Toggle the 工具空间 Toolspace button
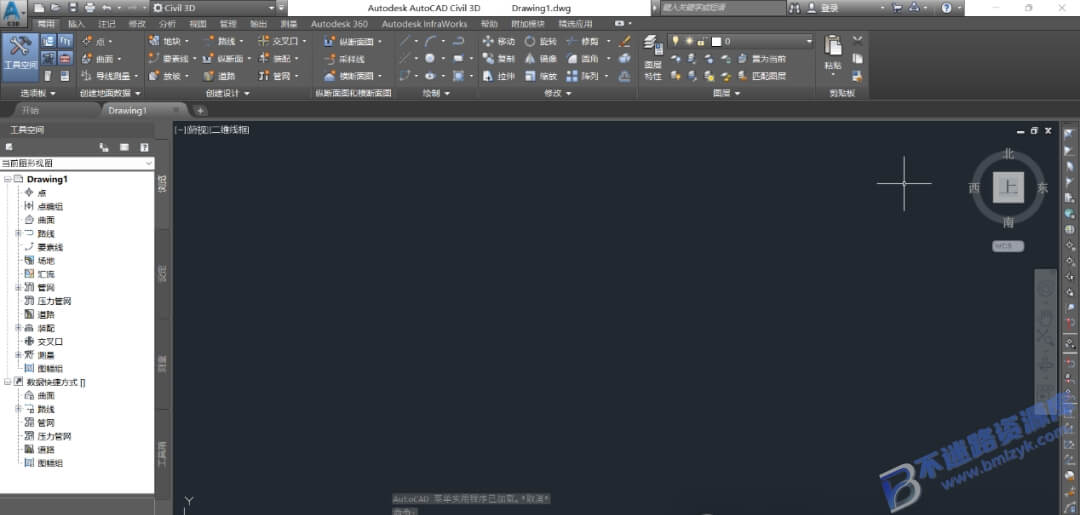This screenshot has height=515, width=1080. (20, 56)
